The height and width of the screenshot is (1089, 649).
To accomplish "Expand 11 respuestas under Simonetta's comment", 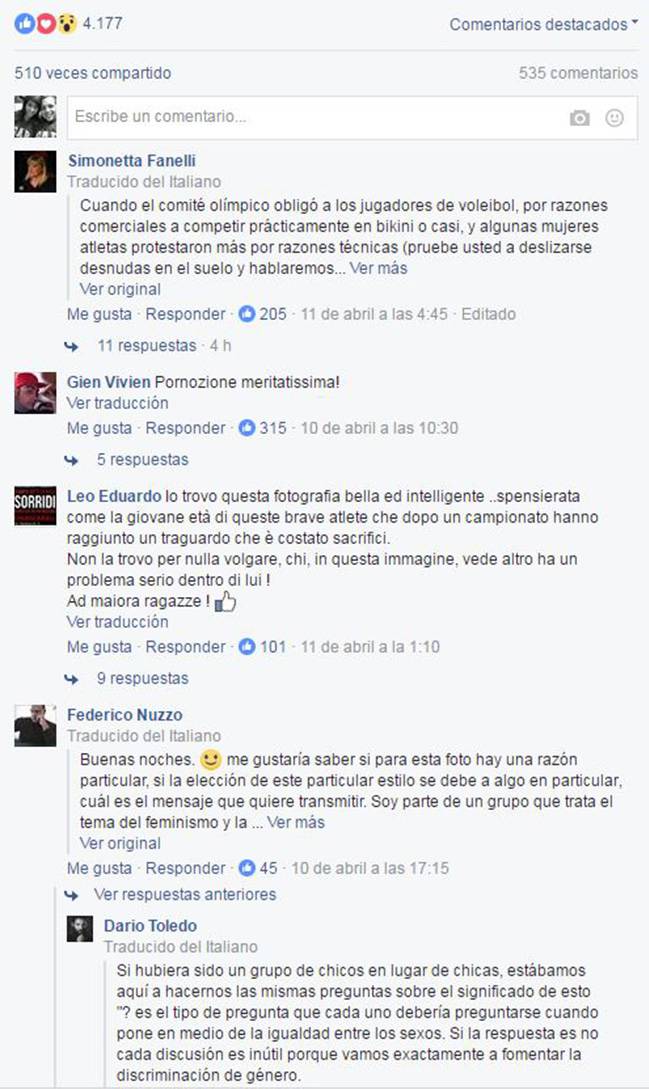I will click(x=147, y=345).
